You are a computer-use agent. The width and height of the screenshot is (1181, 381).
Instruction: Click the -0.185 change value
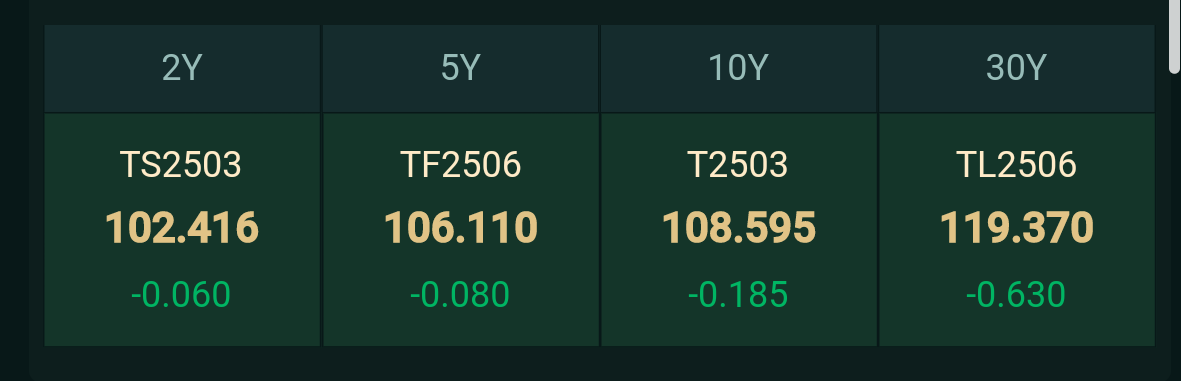pyautogui.click(x=738, y=294)
